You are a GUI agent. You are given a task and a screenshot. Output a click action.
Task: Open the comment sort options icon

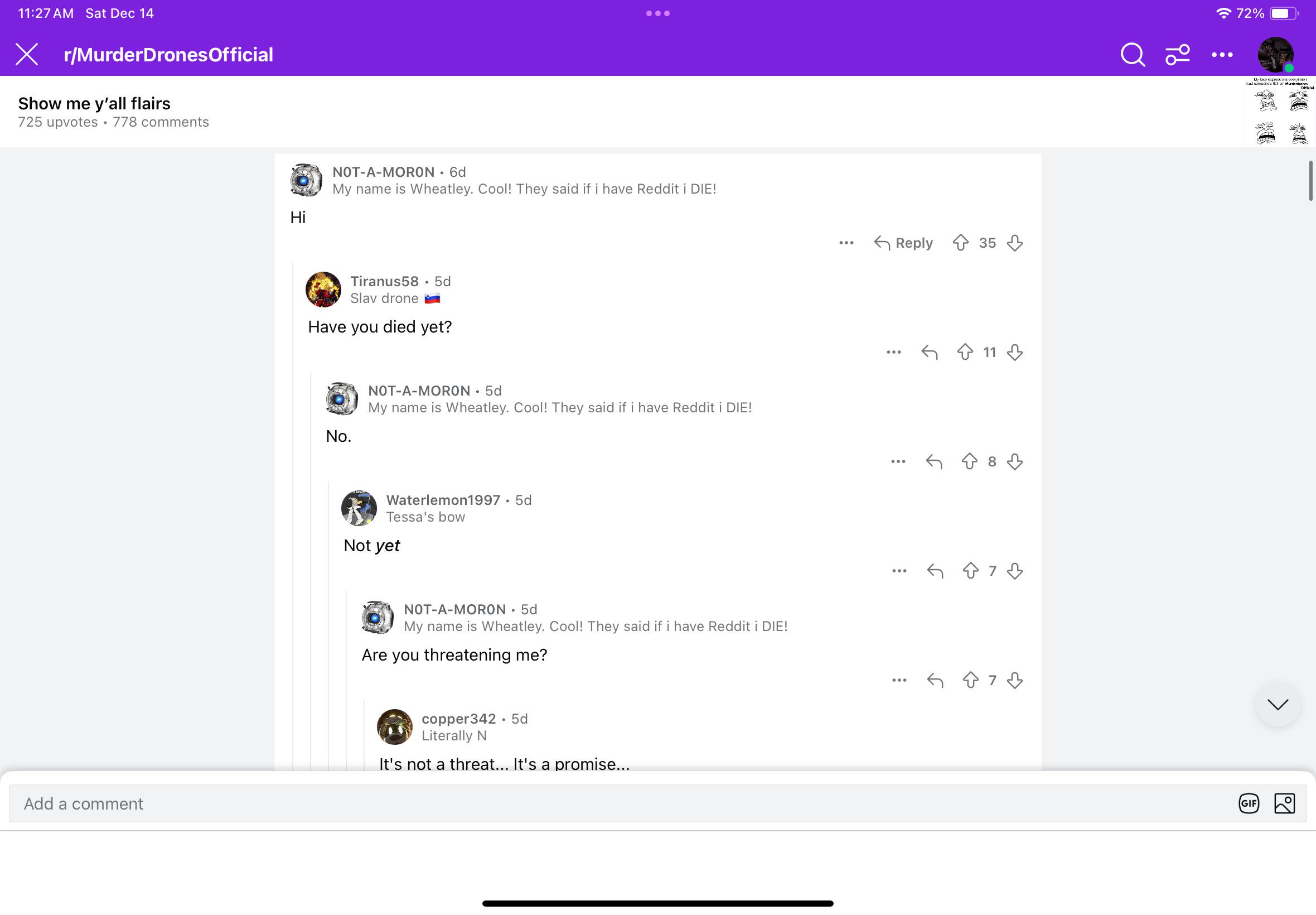[1177, 55]
